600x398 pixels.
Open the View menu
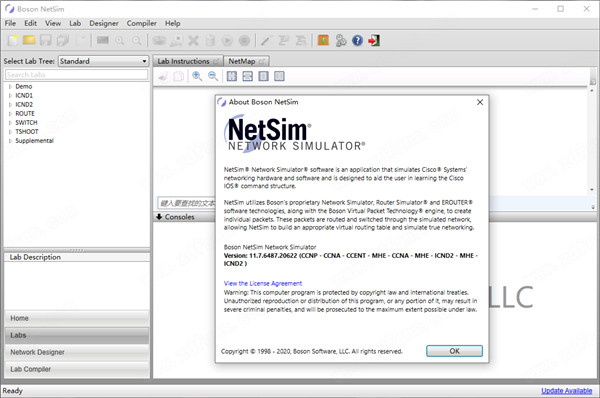(x=53, y=23)
